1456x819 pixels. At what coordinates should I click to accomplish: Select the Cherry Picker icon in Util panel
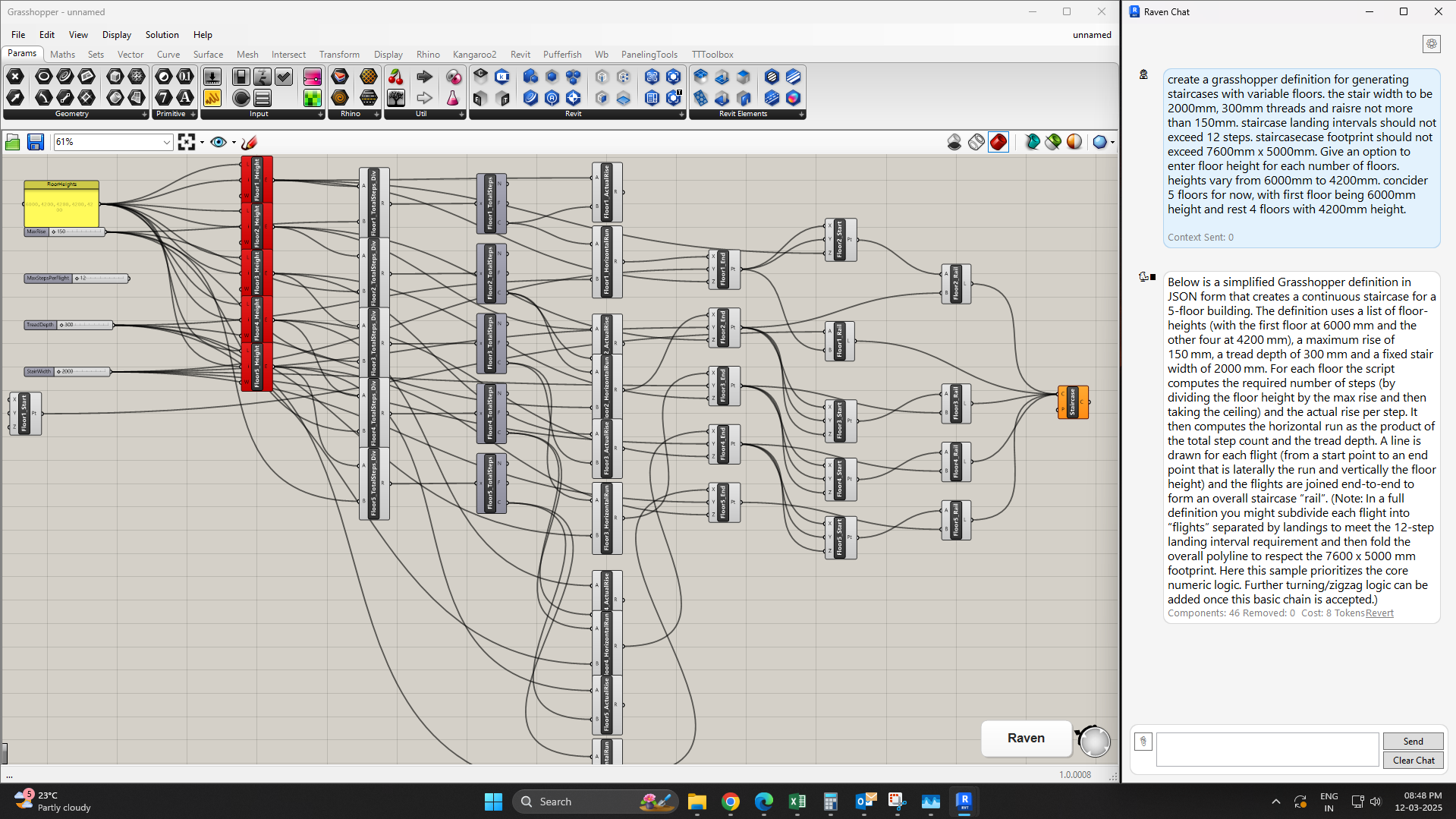pyautogui.click(x=396, y=78)
